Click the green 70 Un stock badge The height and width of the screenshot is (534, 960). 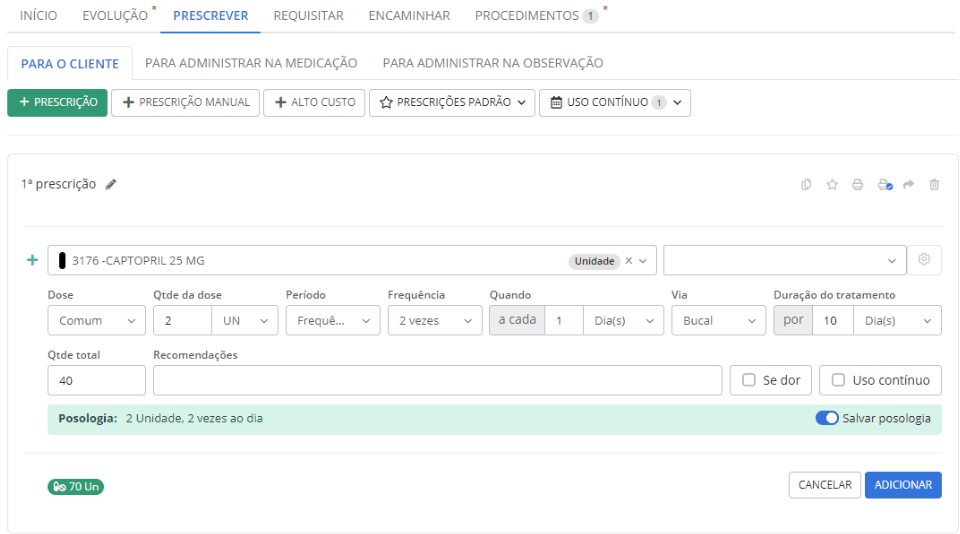click(76, 487)
